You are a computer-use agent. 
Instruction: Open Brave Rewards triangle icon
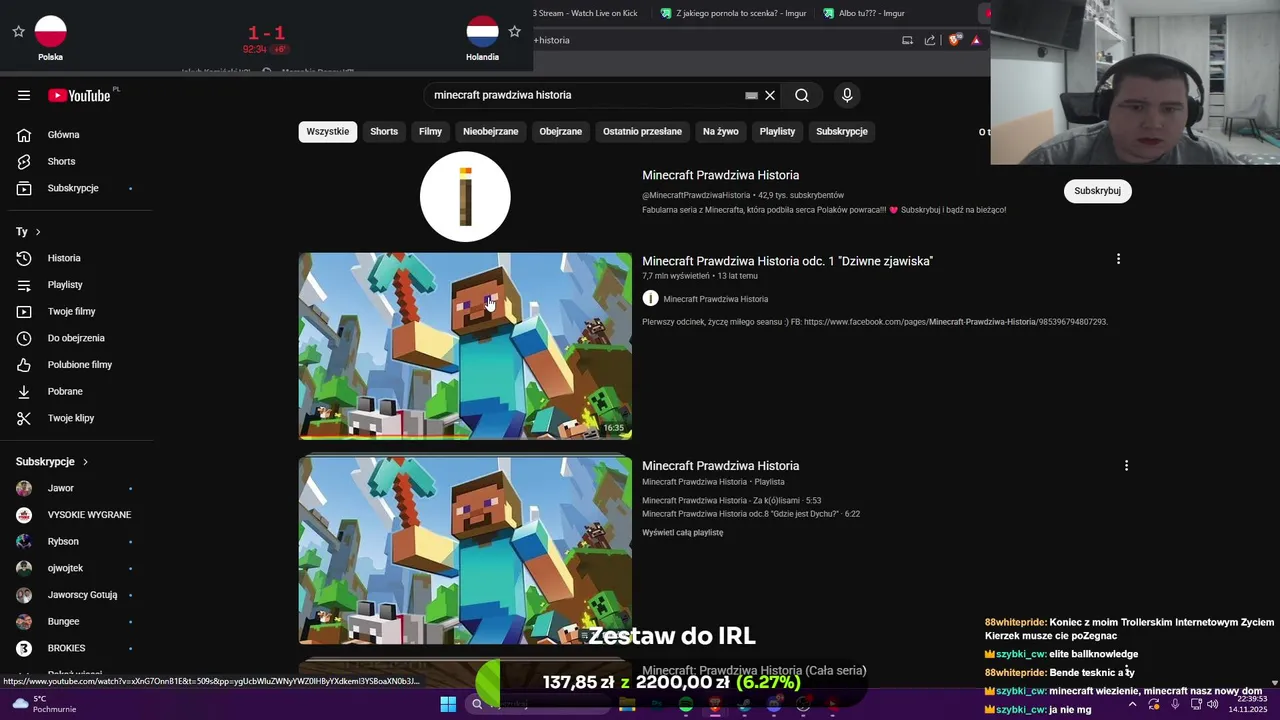(976, 40)
